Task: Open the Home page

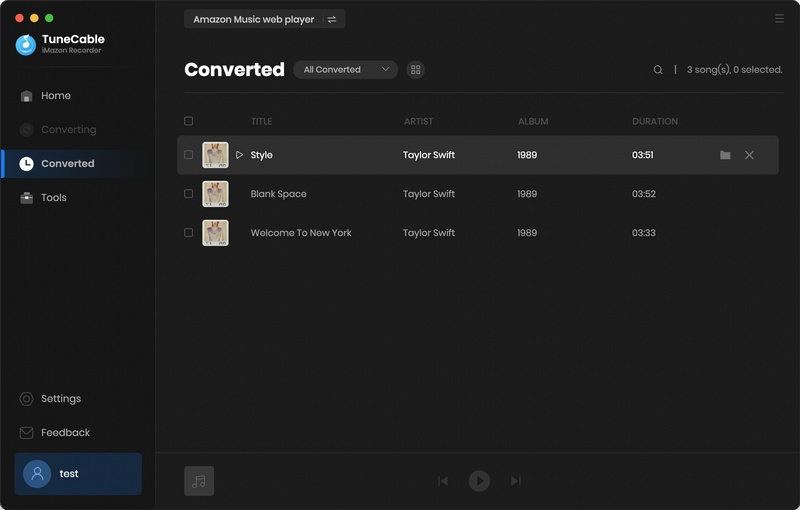Action: (78, 96)
